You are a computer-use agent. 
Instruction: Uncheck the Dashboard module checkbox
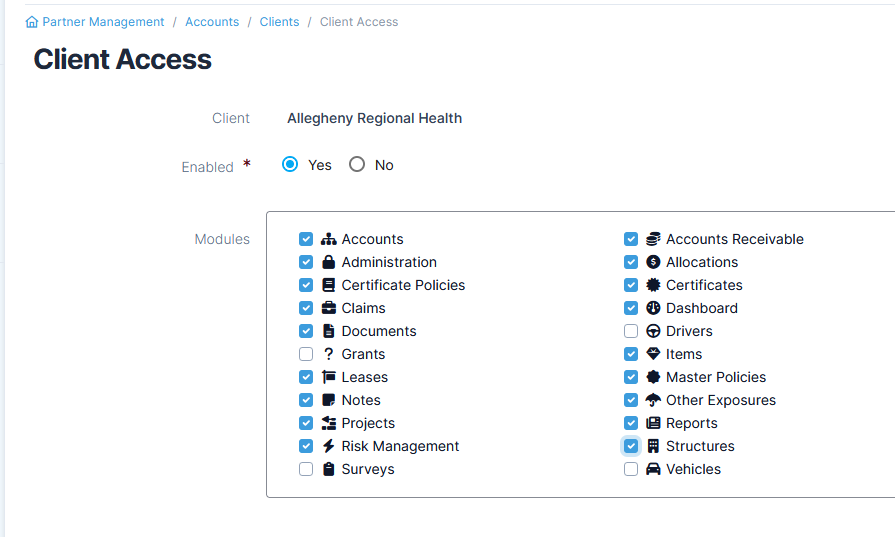point(631,308)
